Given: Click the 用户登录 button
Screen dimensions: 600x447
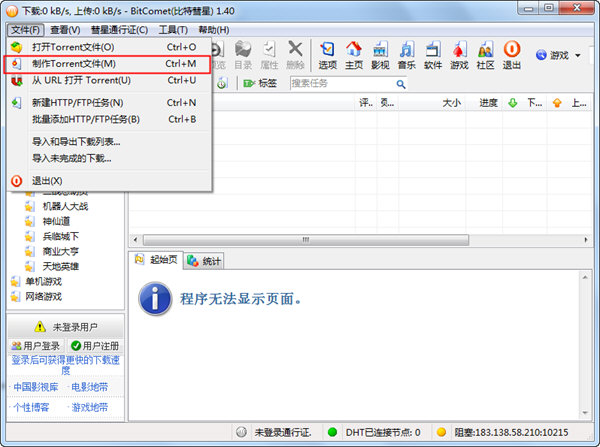Looking at the screenshot, I should [35, 345].
